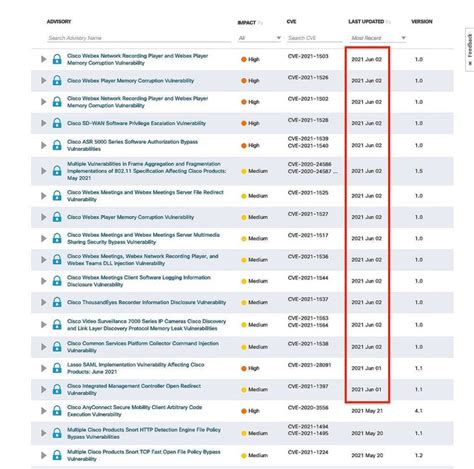Viewport: 474px width, 469px height.
Task: Click lock icon for CVE-2021-1526 advisory row
Action: pyautogui.click(x=57, y=81)
